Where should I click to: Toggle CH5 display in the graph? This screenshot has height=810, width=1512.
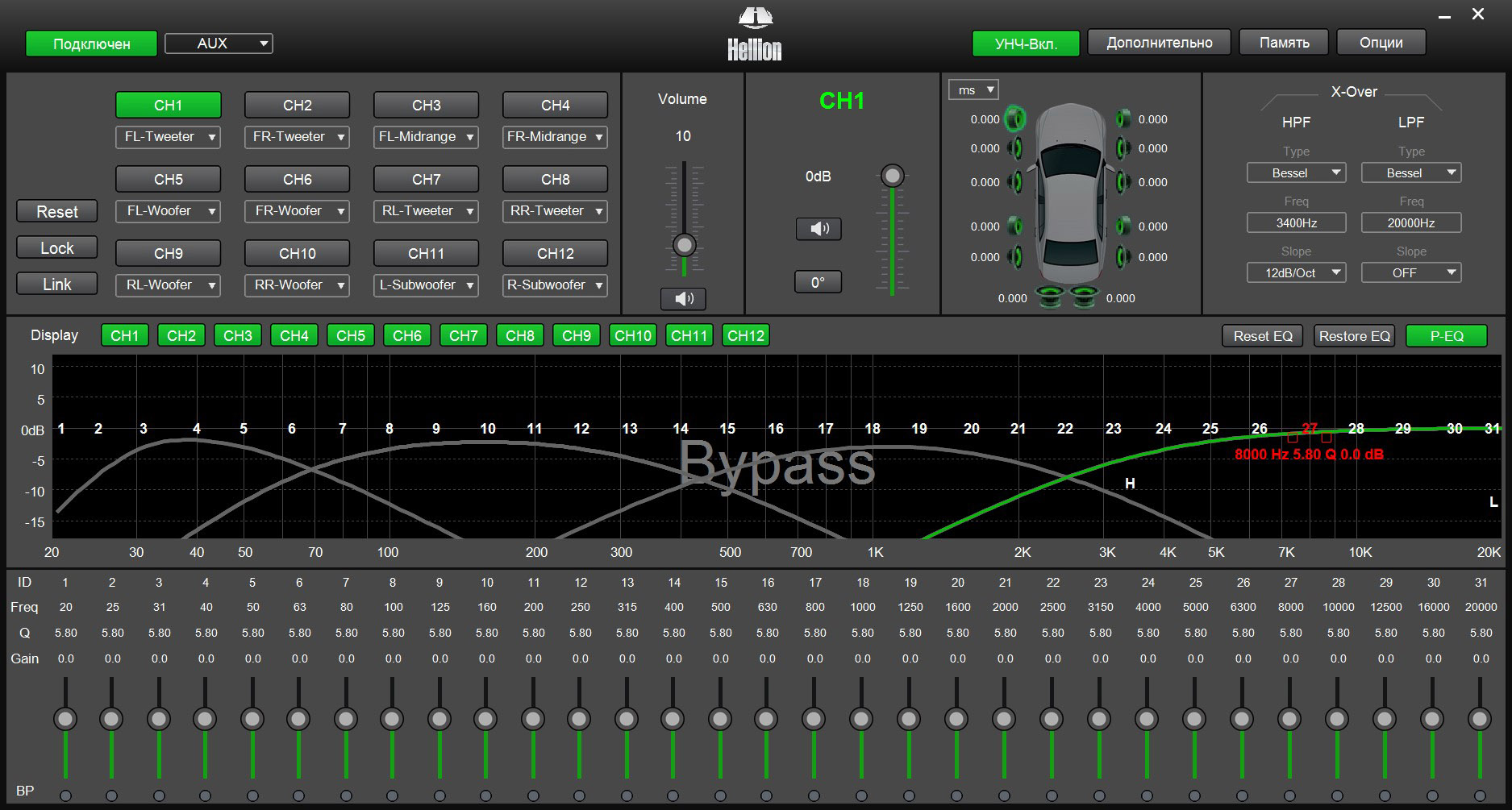coord(351,335)
